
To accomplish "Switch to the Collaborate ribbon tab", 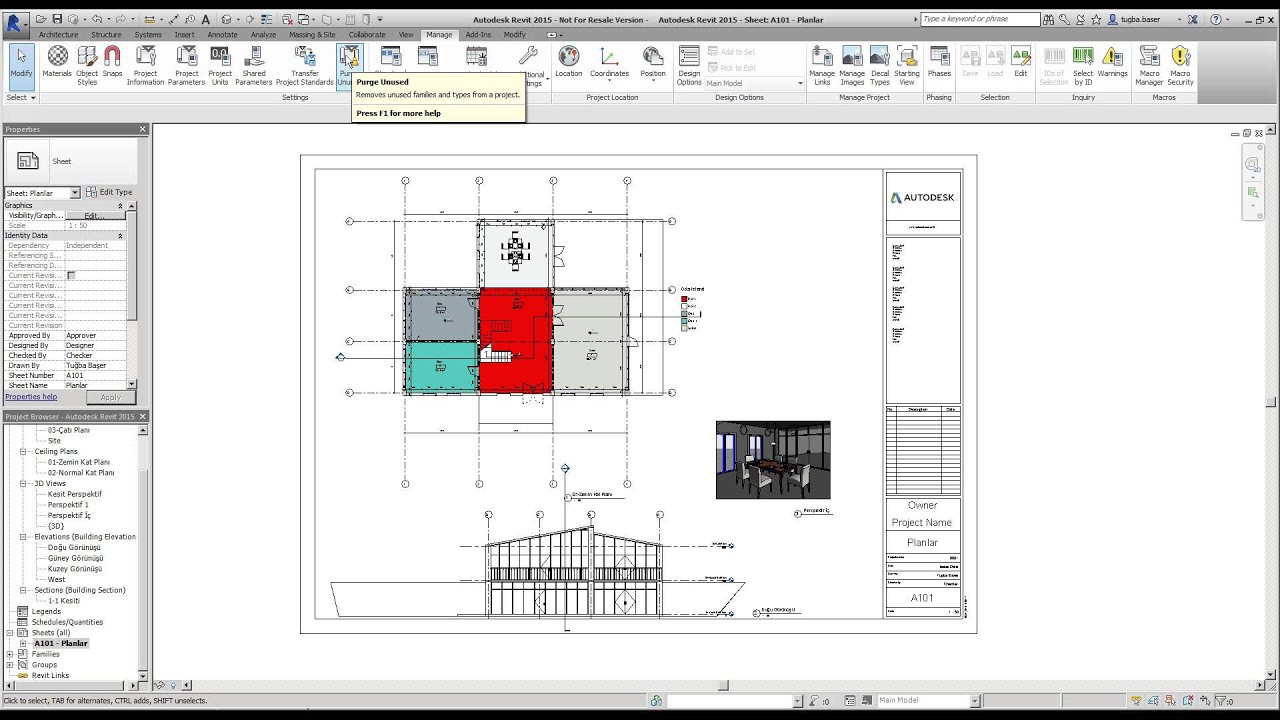I will (367, 34).
